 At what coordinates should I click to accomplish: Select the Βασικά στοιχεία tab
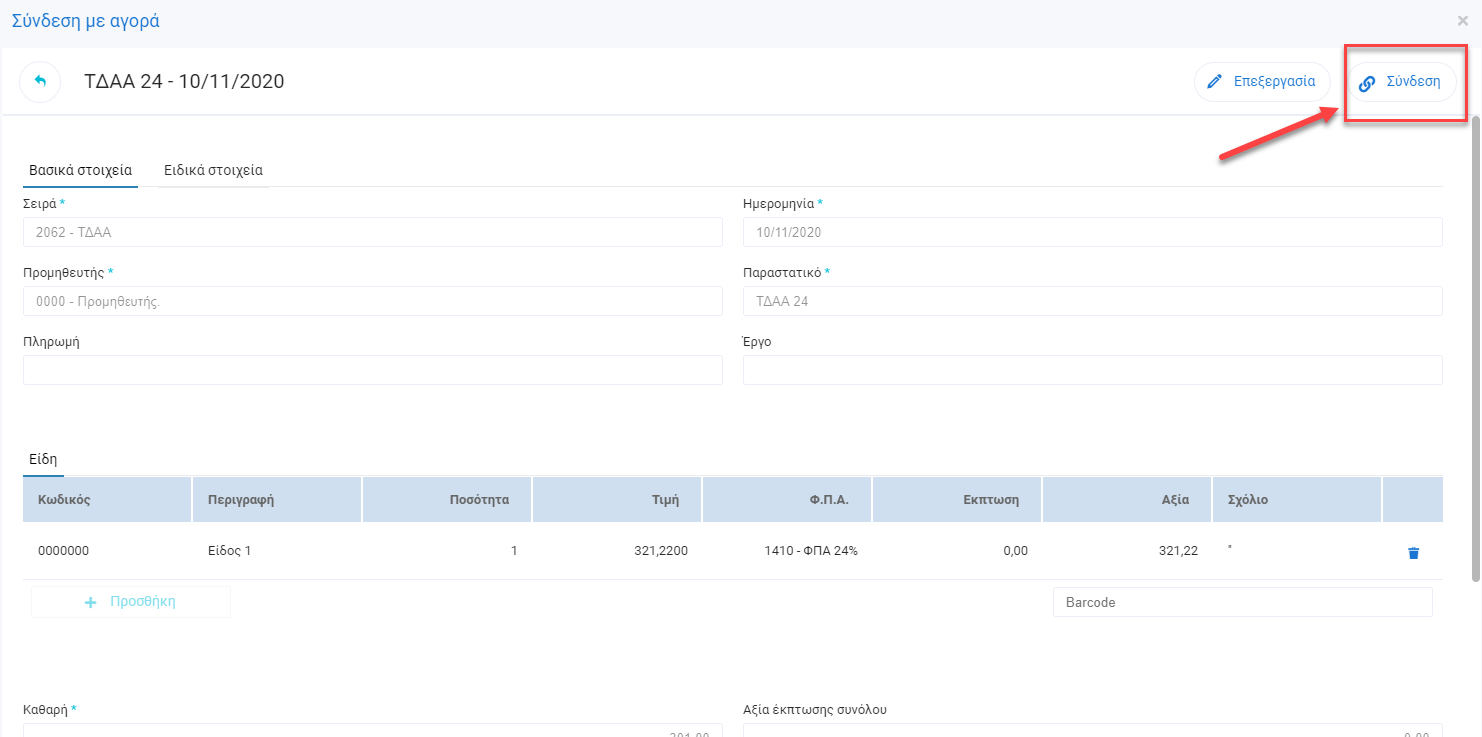[x=80, y=170]
